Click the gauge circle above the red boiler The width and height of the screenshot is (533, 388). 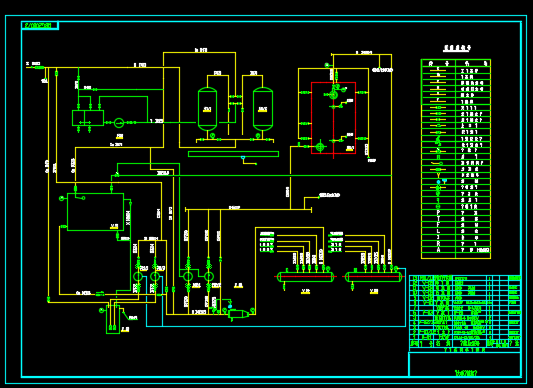(x=327, y=65)
